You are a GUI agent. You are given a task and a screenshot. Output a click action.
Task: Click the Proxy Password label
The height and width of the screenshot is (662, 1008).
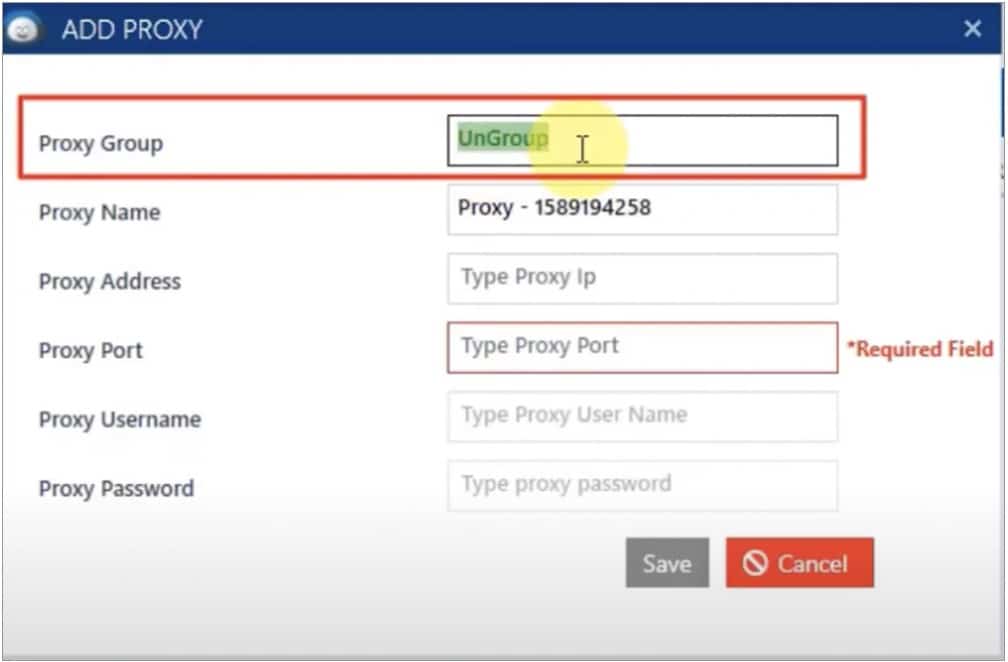(x=116, y=488)
